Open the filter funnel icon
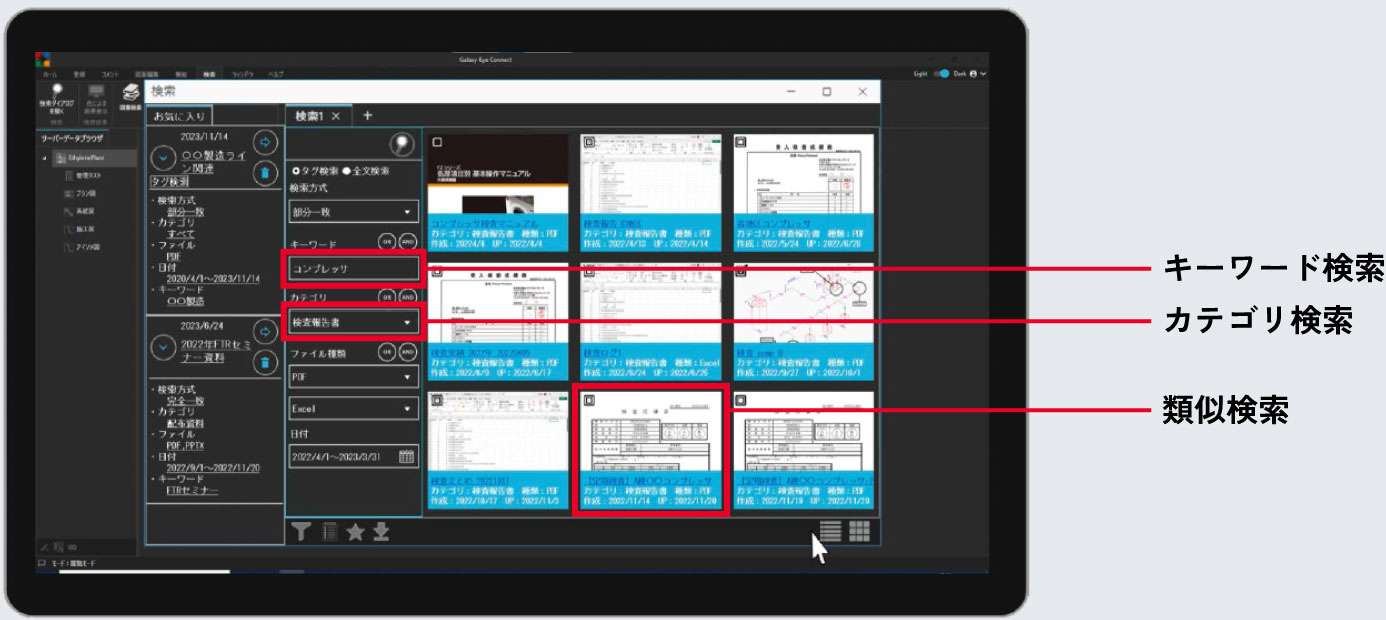The width and height of the screenshot is (1386, 620). click(x=301, y=532)
